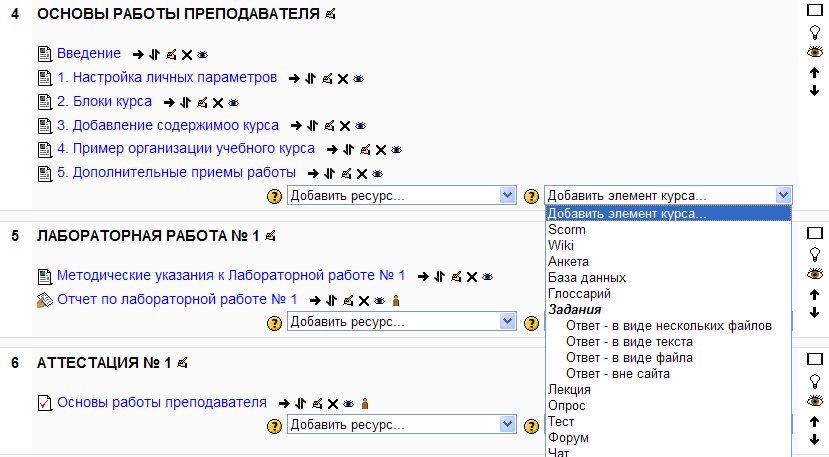Move section 6 down

click(x=814, y=439)
